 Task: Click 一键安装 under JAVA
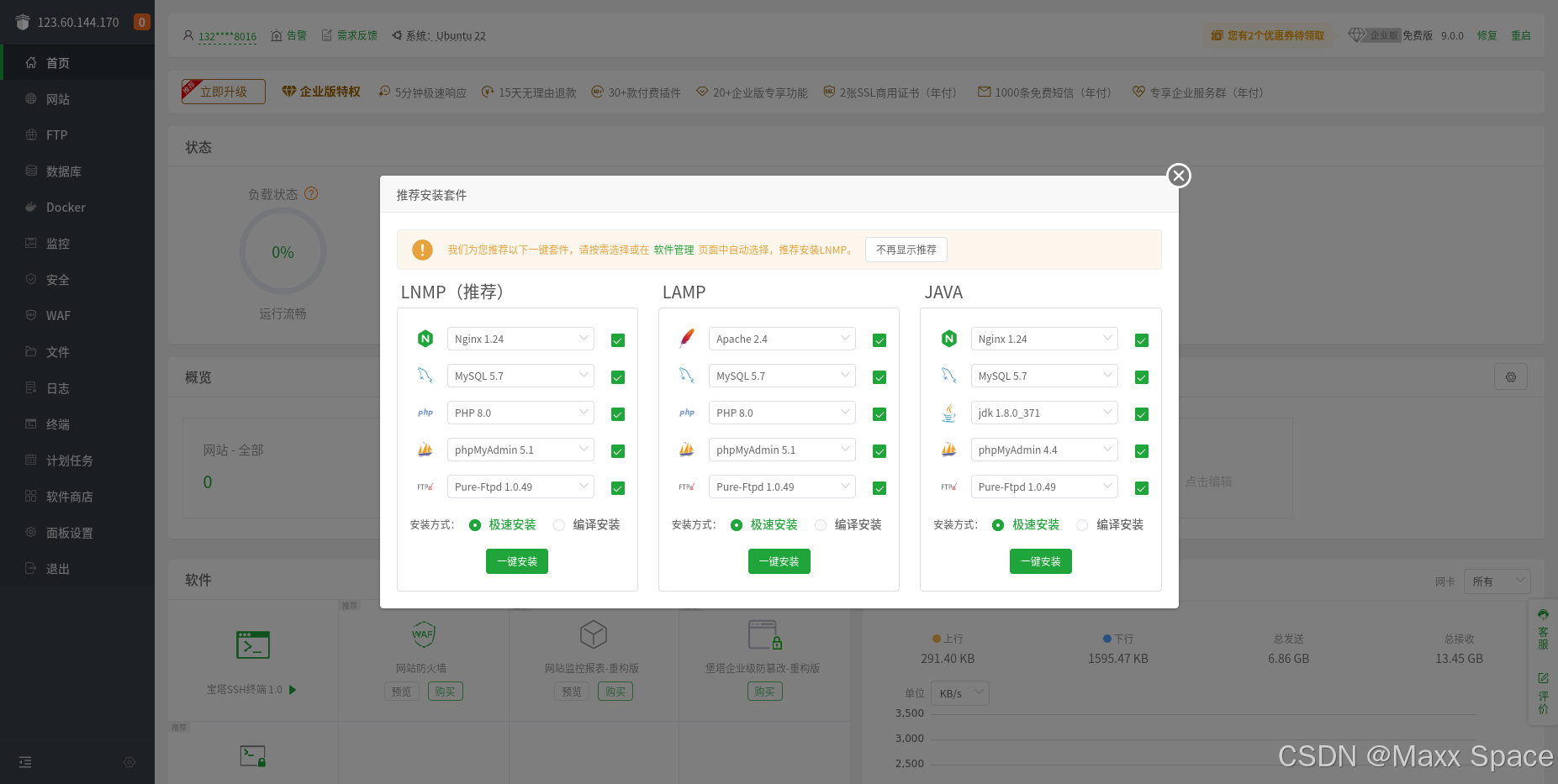tap(1041, 561)
